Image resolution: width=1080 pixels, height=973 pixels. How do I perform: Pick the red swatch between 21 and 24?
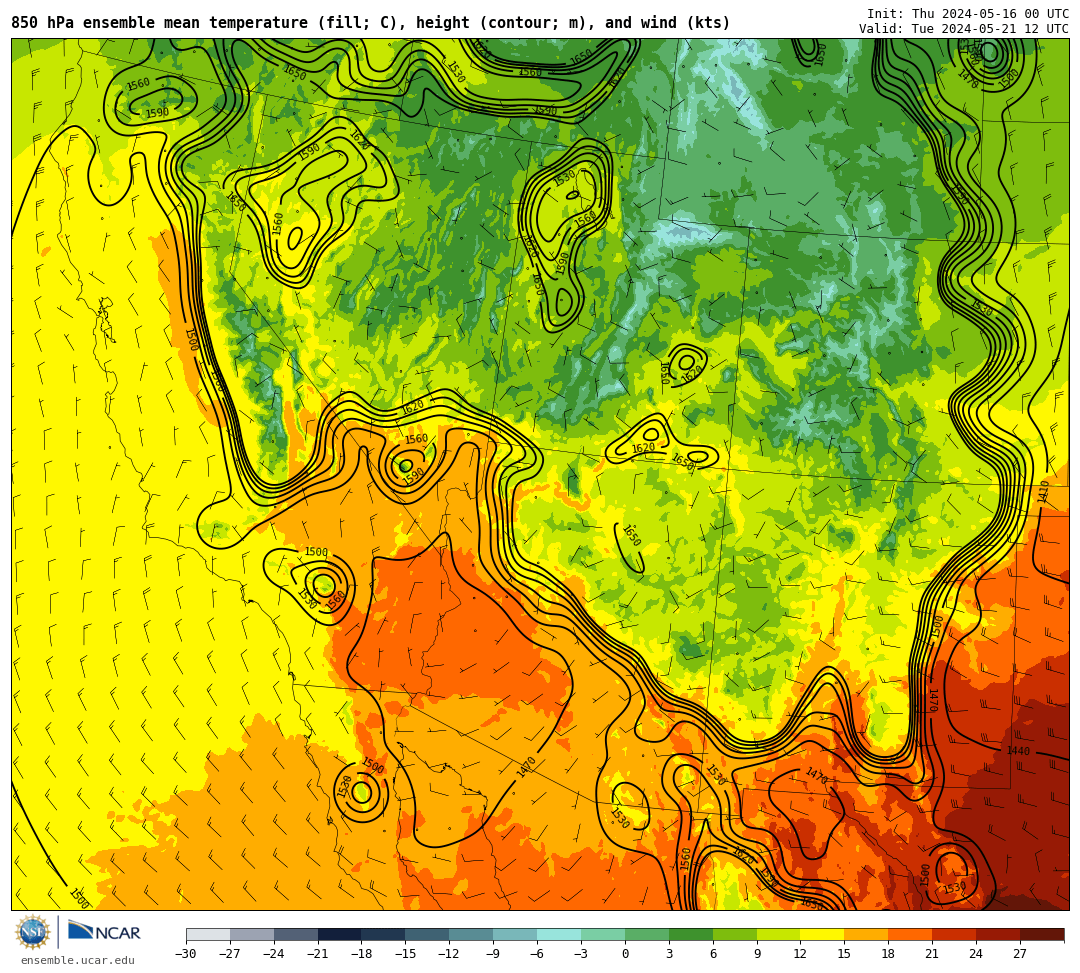(x=955, y=934)
